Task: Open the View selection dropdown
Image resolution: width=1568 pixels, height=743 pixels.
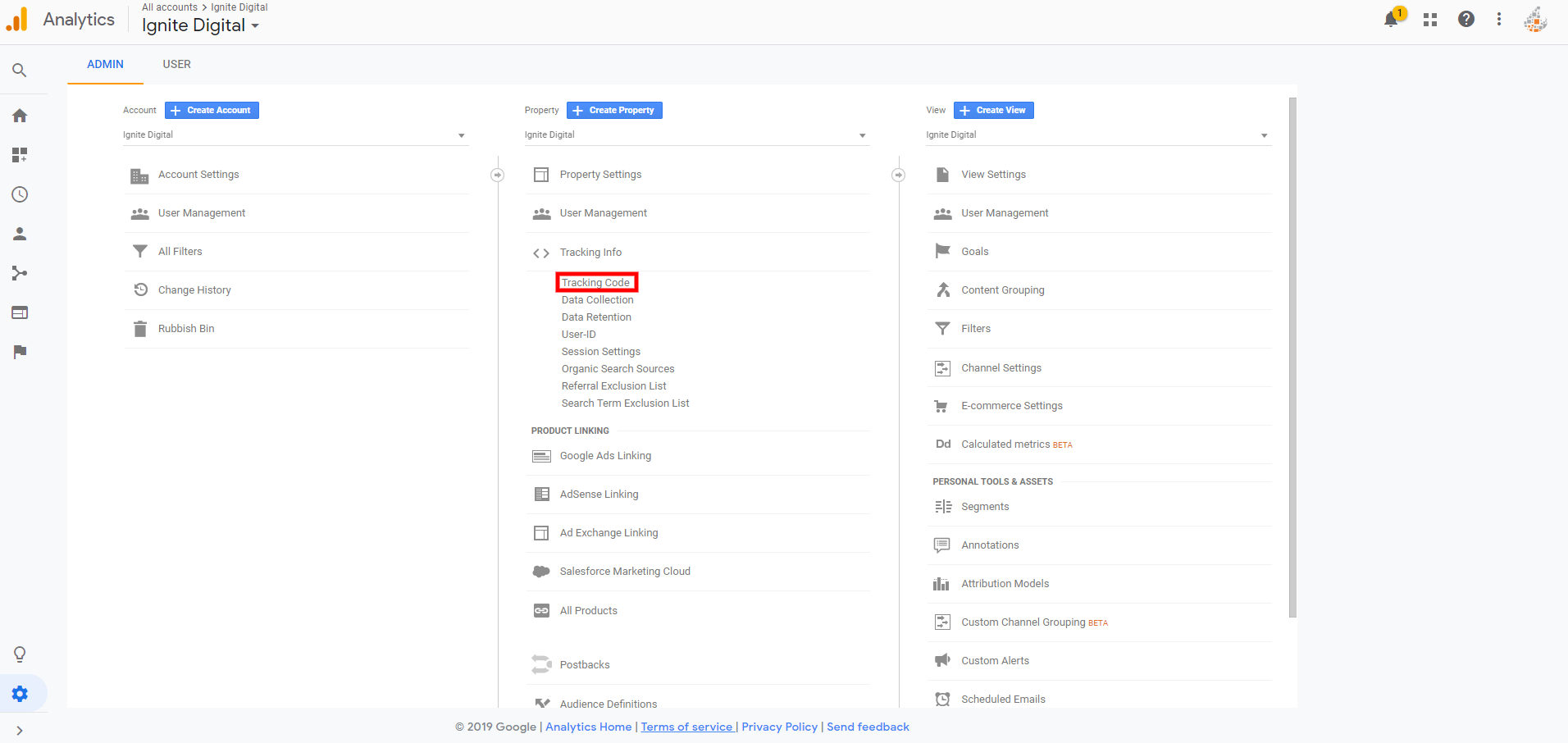Action: click(1098, 135)
